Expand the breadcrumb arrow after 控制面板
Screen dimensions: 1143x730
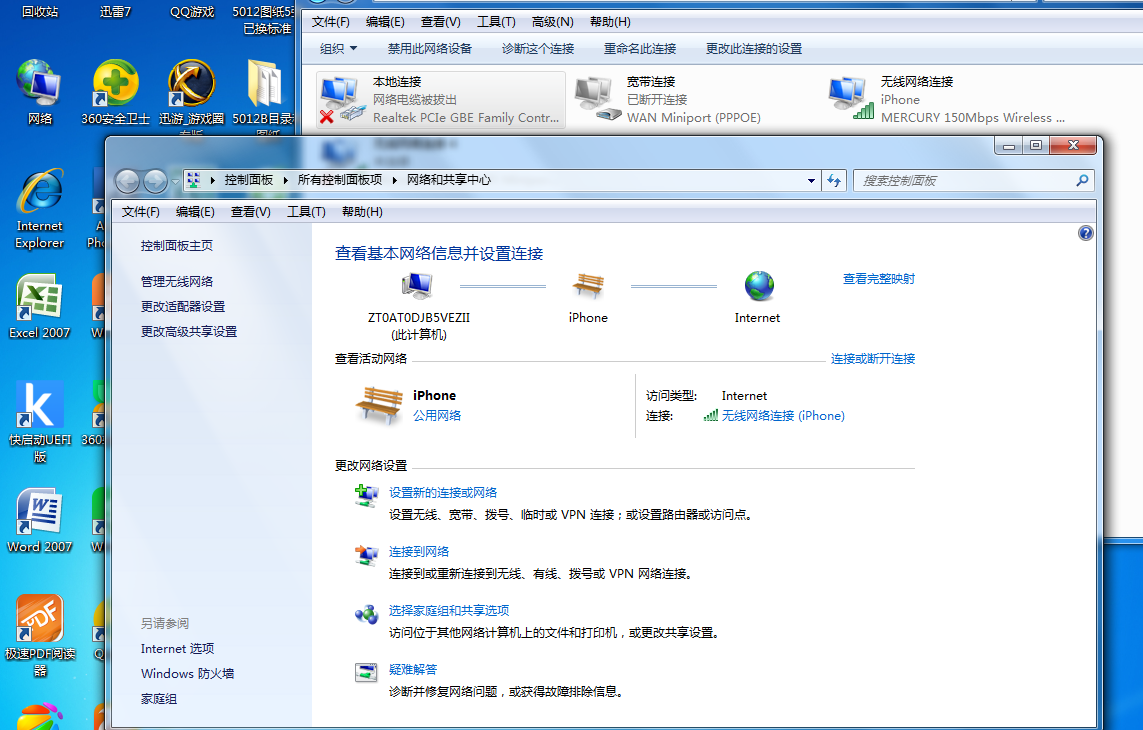(x=285, y=180)
